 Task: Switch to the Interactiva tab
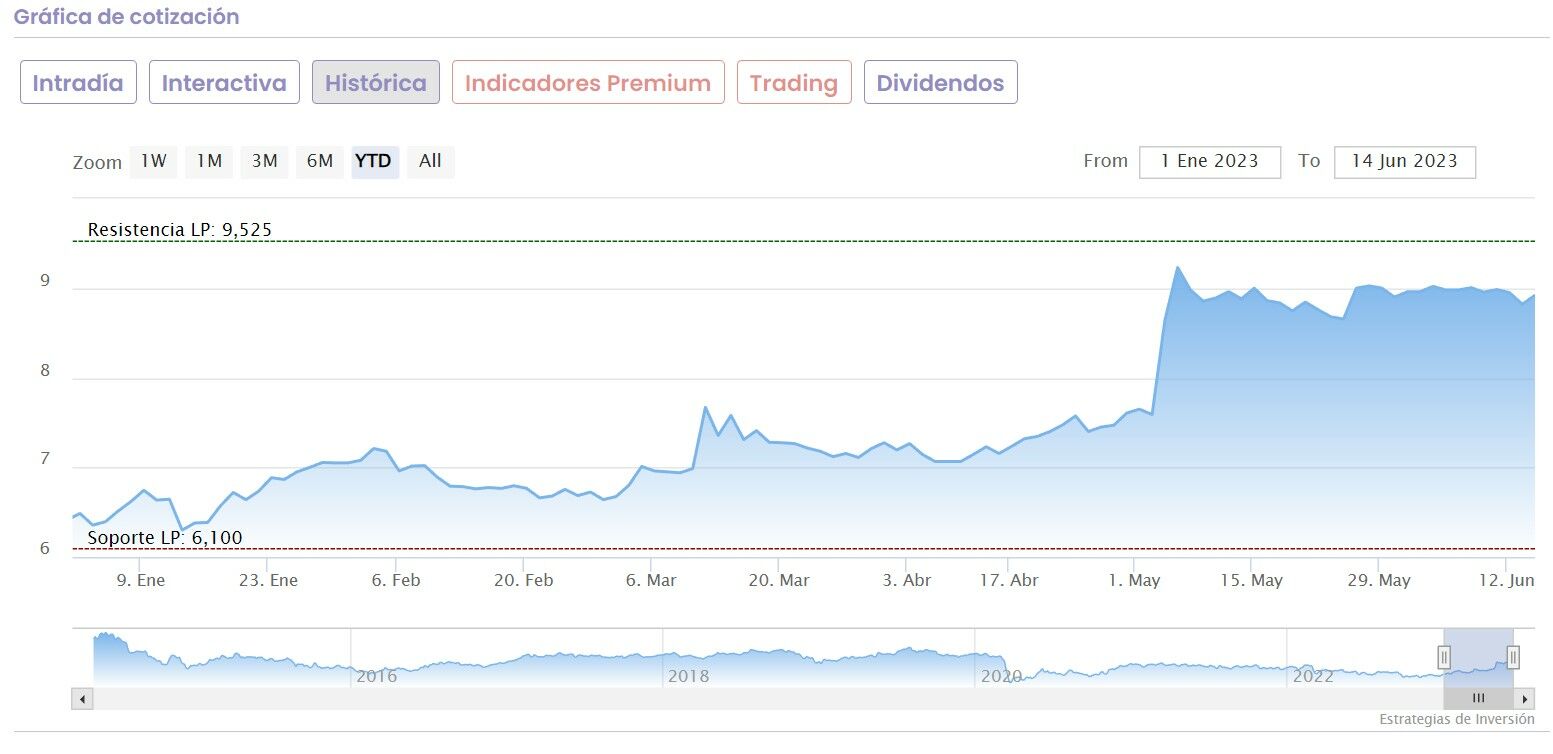pyautogui.click(x=224, y=83)
